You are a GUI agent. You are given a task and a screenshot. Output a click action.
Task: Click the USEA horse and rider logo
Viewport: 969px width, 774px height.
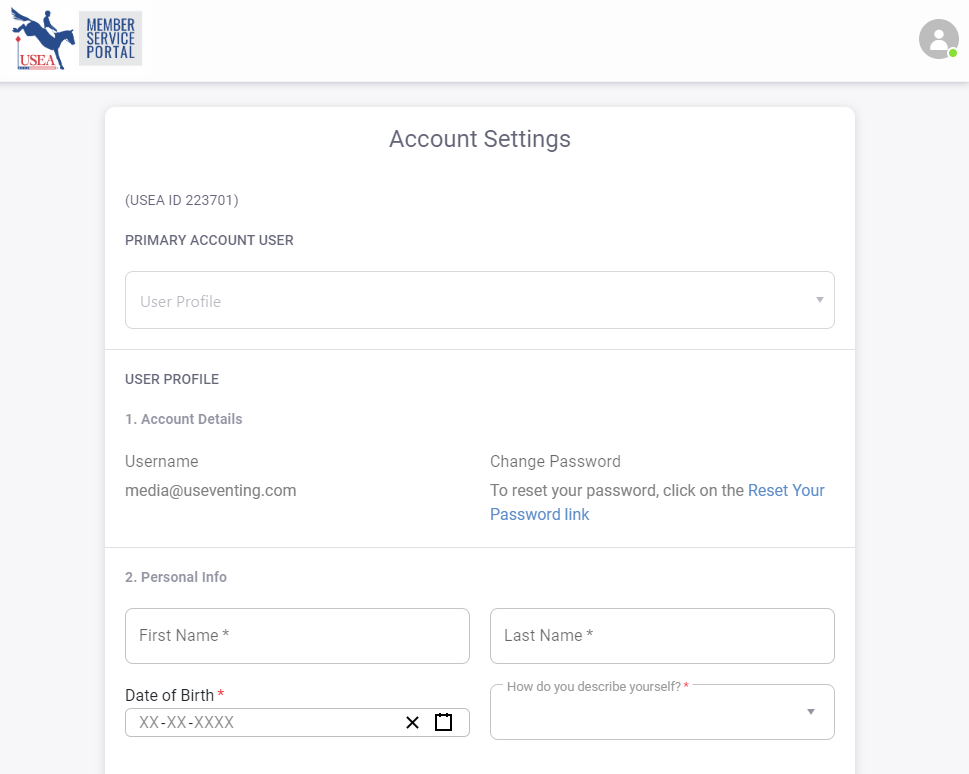coord(43,39)
